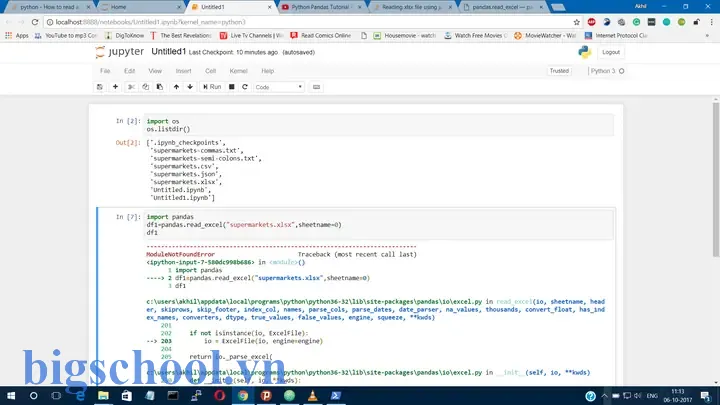Screen dimensions: 720x405
Task: Open the command palette keyboard icon
Action: [x=316, y=87]
